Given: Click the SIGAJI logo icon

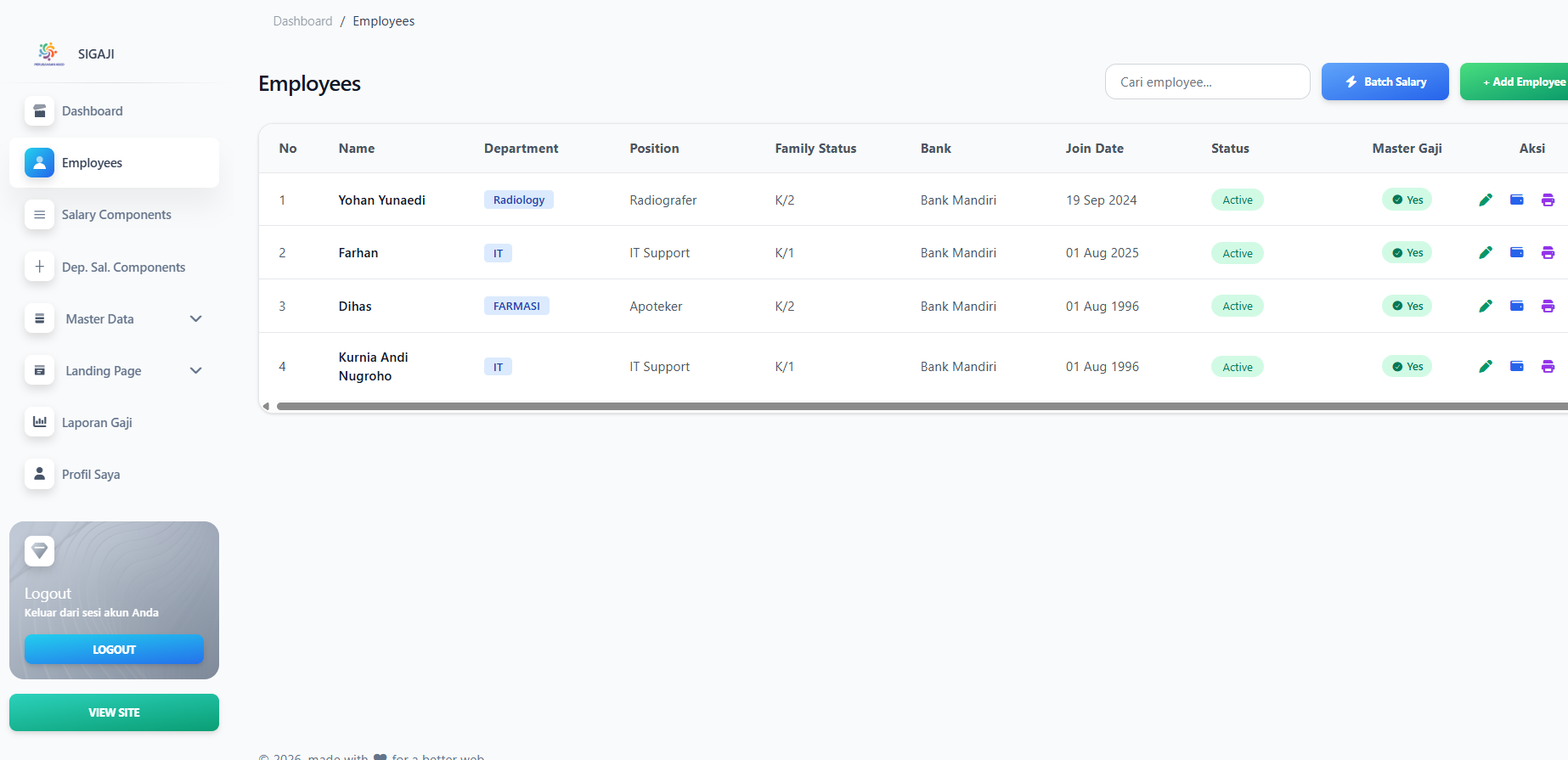Looking at the screenshot, I should tap(48, 53).
